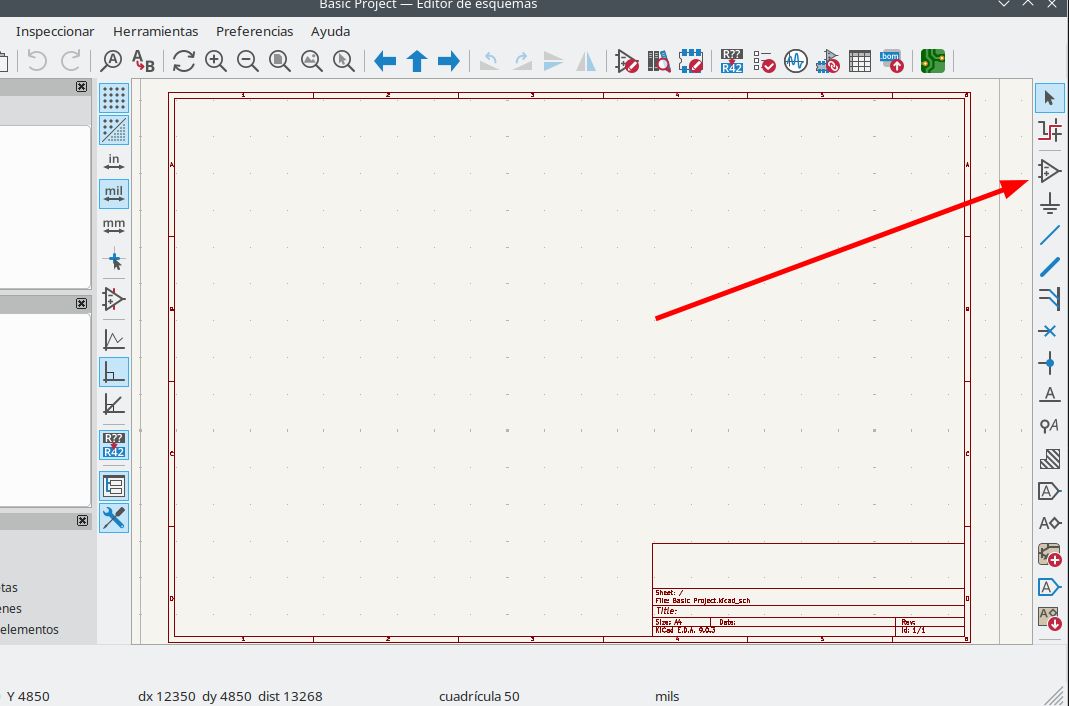Open the Preferencias menu
The width and height of the screenshot is (1069, 706).
point(254,31)
